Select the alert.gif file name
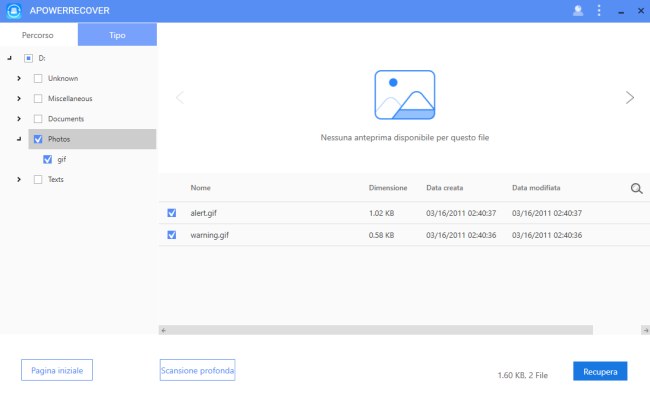Viewport: 650px width, 396px height. click(204, 213)
